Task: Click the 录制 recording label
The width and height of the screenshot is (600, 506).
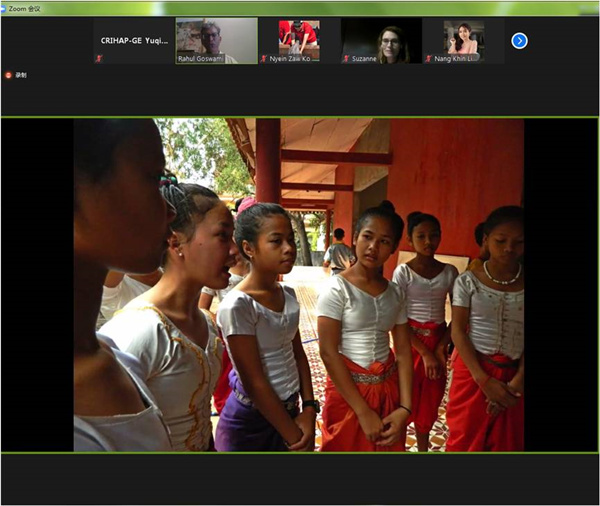Action: (21, 75)
